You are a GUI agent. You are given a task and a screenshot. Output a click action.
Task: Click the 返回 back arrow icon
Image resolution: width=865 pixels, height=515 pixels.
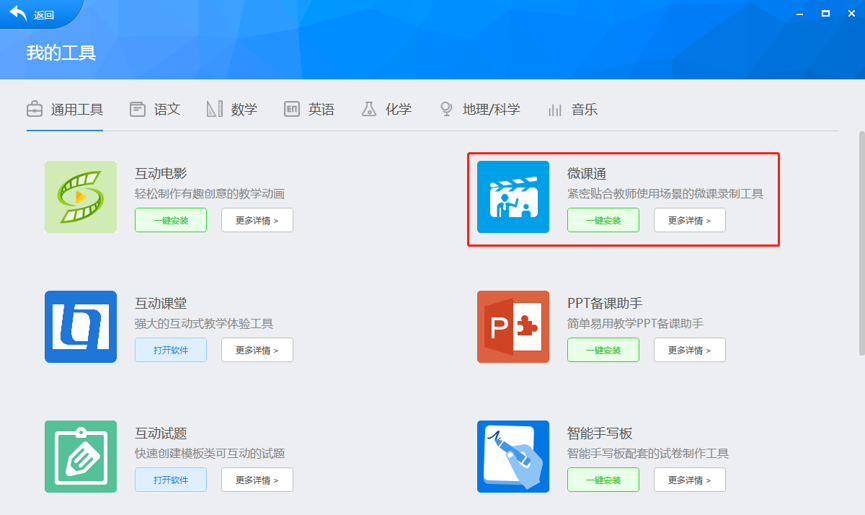[18, 13]
